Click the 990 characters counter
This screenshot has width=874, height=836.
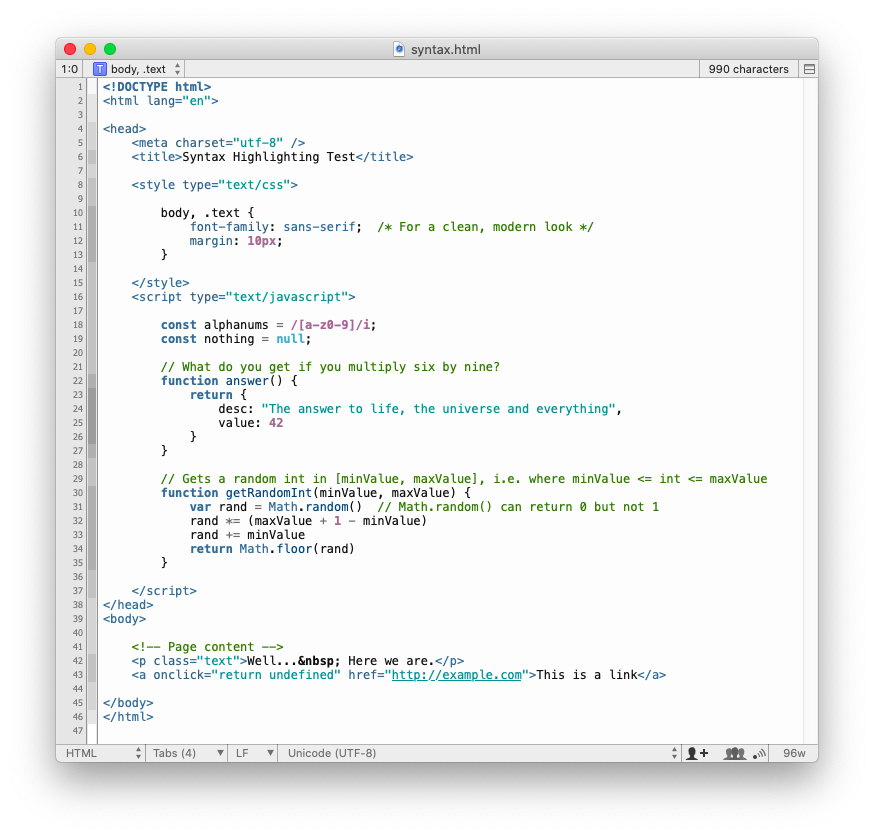pyautogui.click(x=748, y=69)
